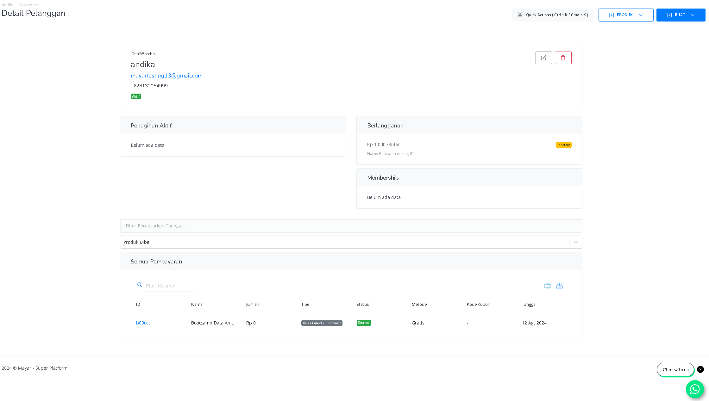This screenshot has height=401, width=709.
Task: Click the date cell in payment row
Action: (x=534, y=323)
